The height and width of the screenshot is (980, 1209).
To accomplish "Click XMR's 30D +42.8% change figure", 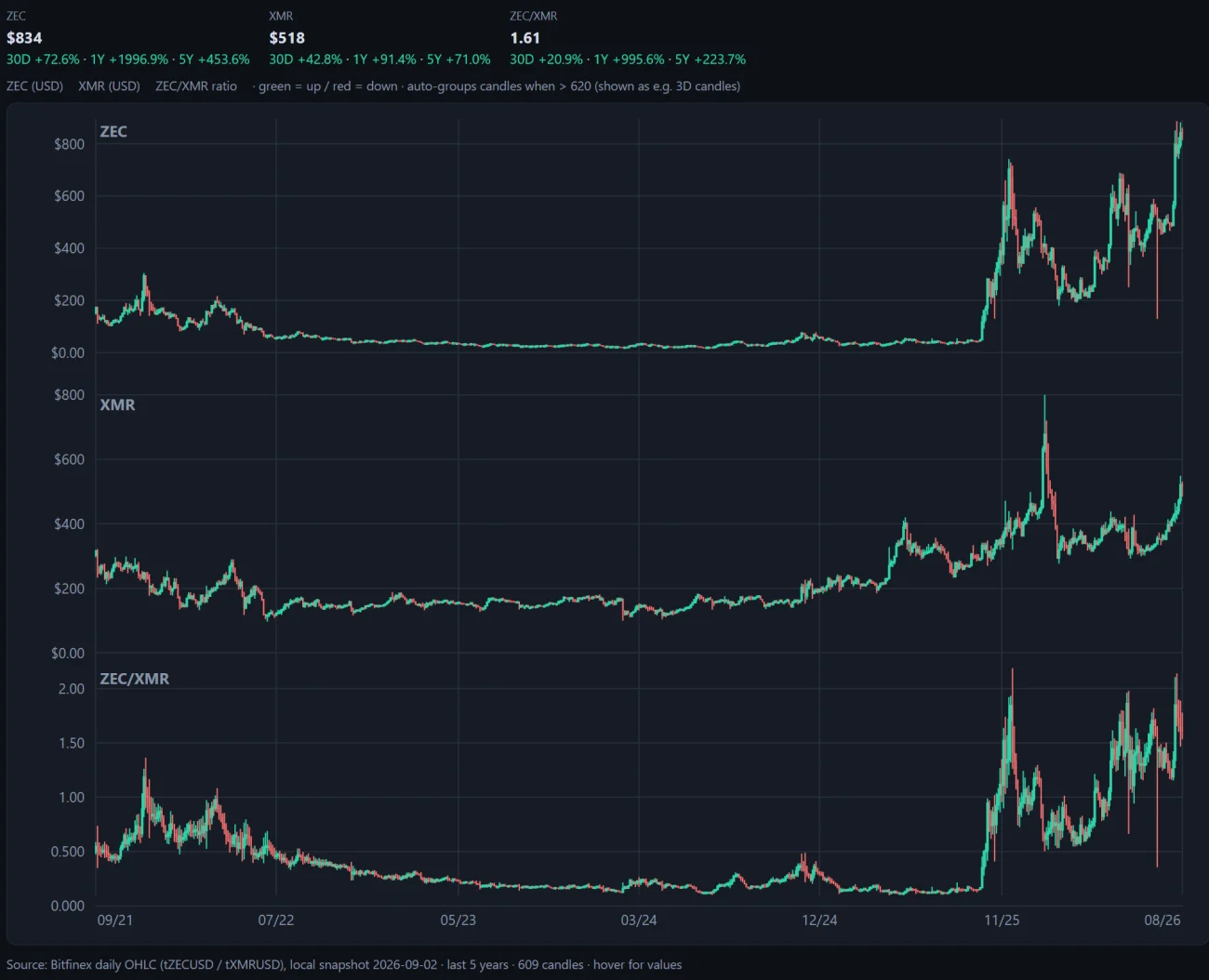I will [306, 60].
